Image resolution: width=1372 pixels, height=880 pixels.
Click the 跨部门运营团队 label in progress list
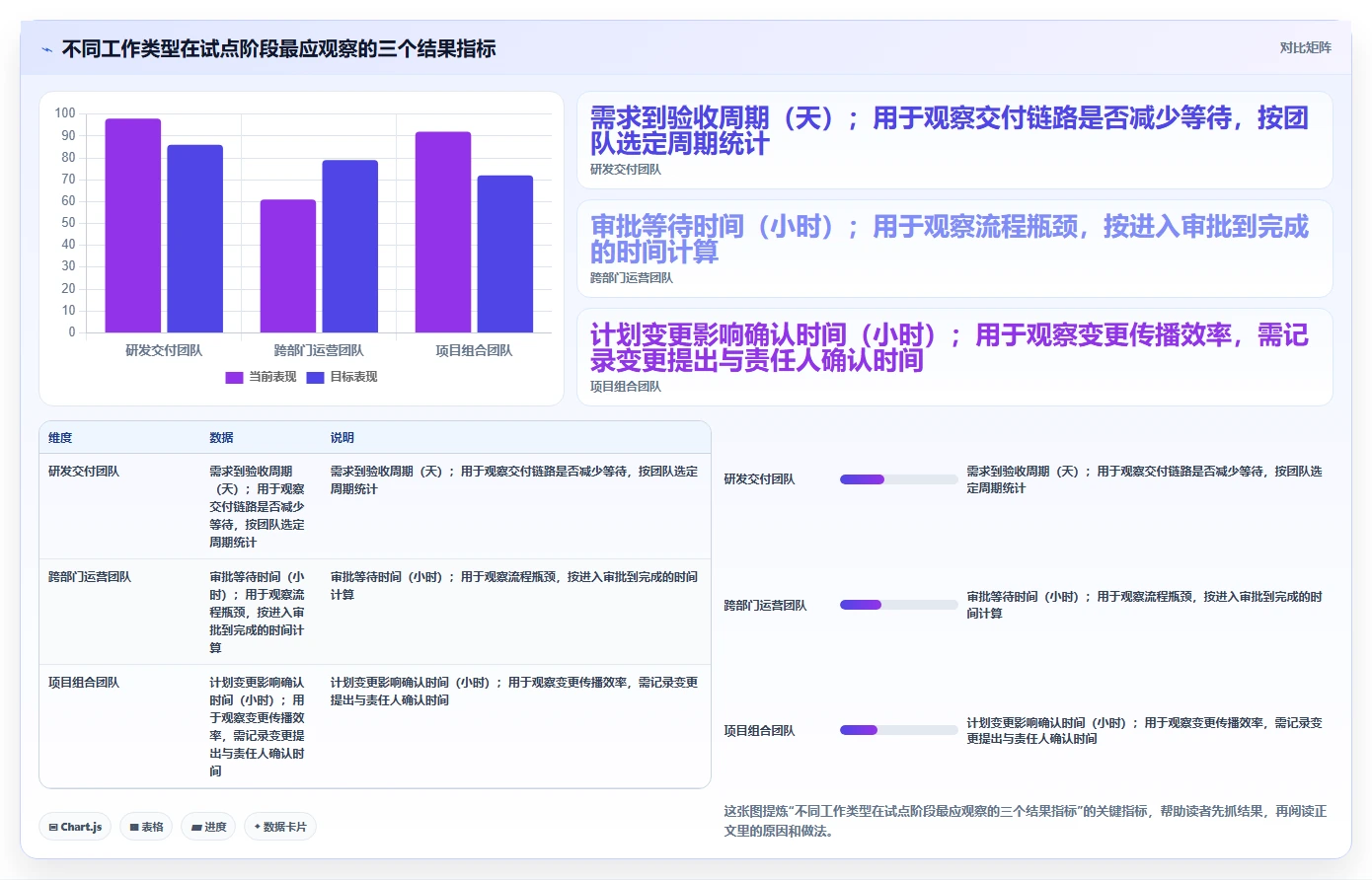click(765, 605)
